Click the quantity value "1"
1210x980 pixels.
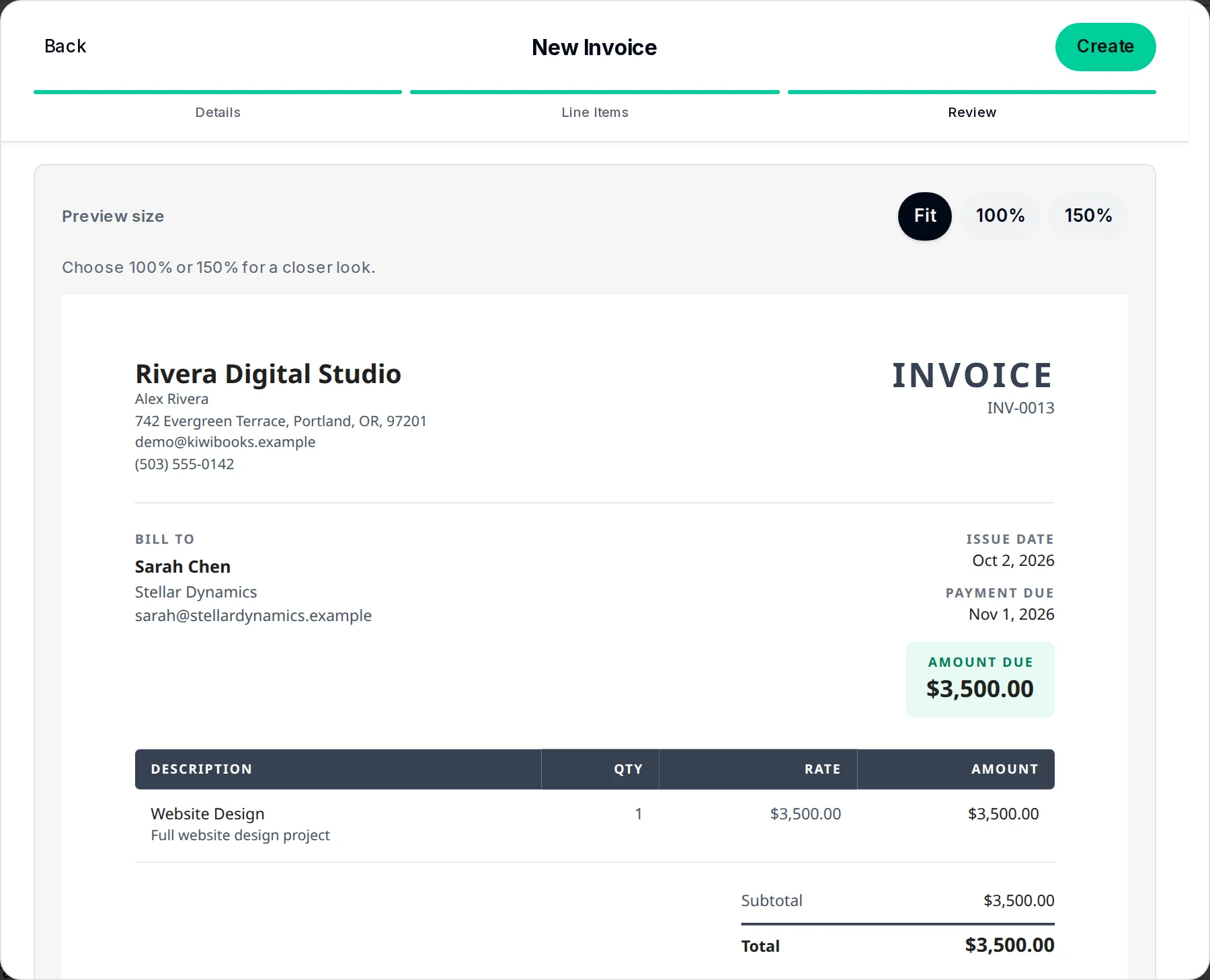click(639, 814)
